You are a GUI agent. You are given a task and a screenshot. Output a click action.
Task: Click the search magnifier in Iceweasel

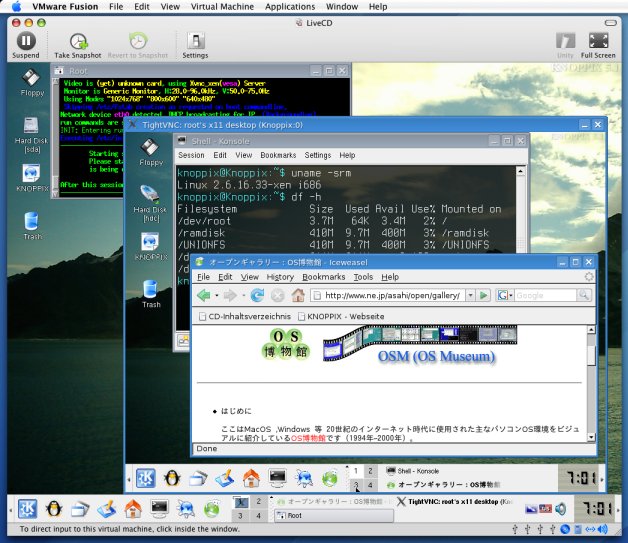(584, 295)
